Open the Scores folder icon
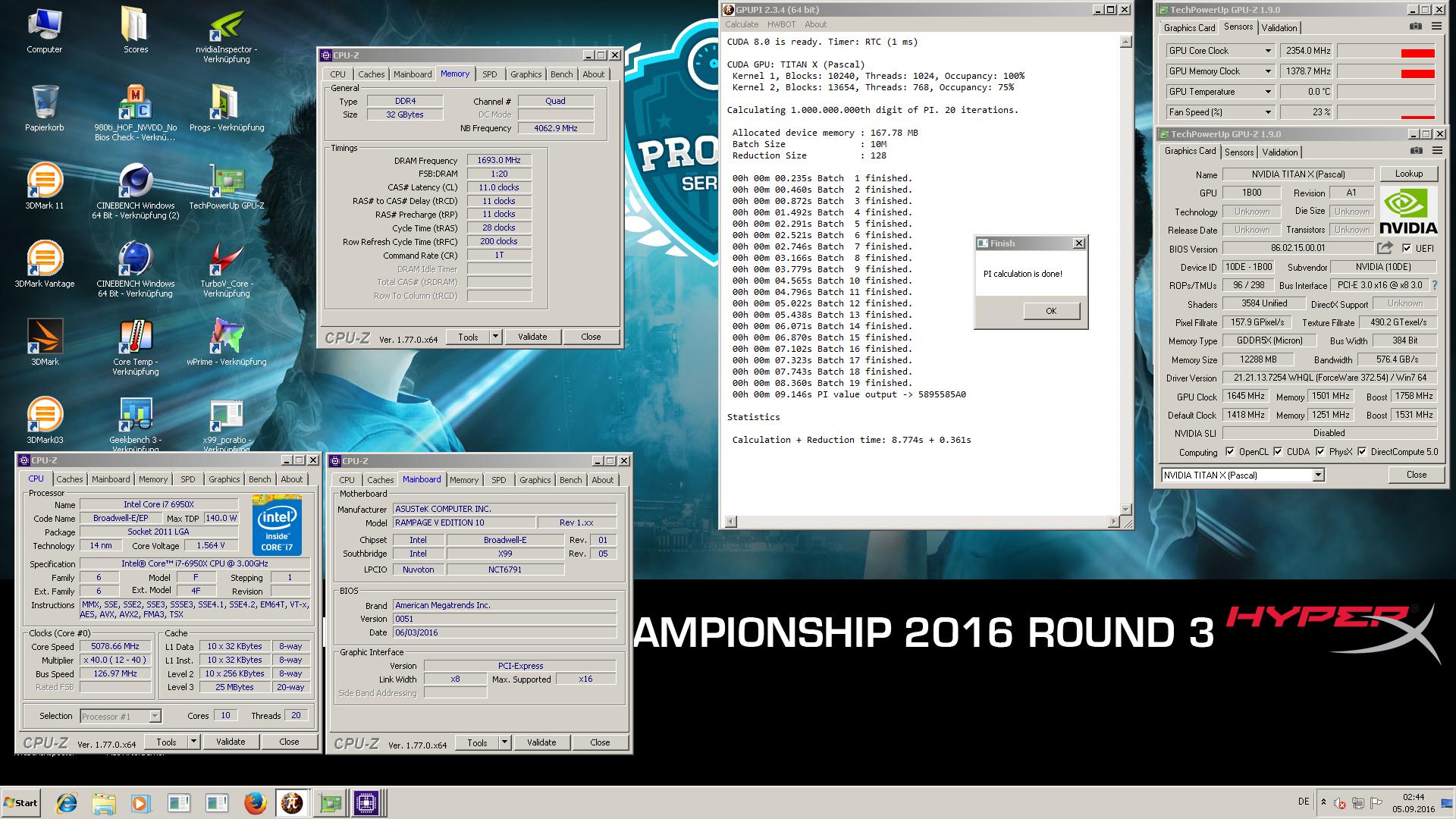 (x=136, y=30)
